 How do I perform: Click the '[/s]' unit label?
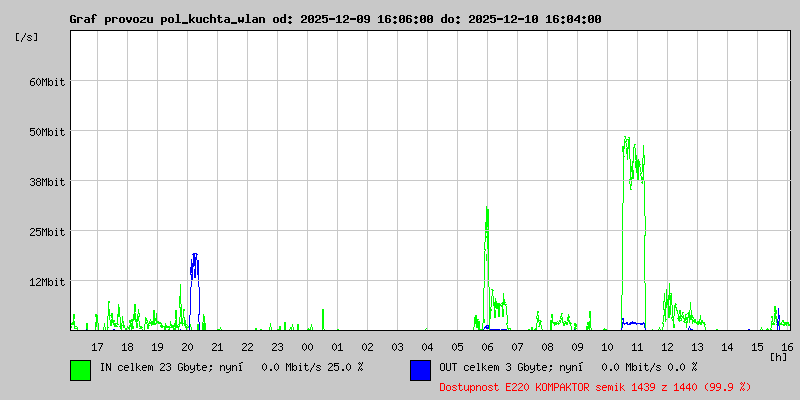tap(27, 37)
